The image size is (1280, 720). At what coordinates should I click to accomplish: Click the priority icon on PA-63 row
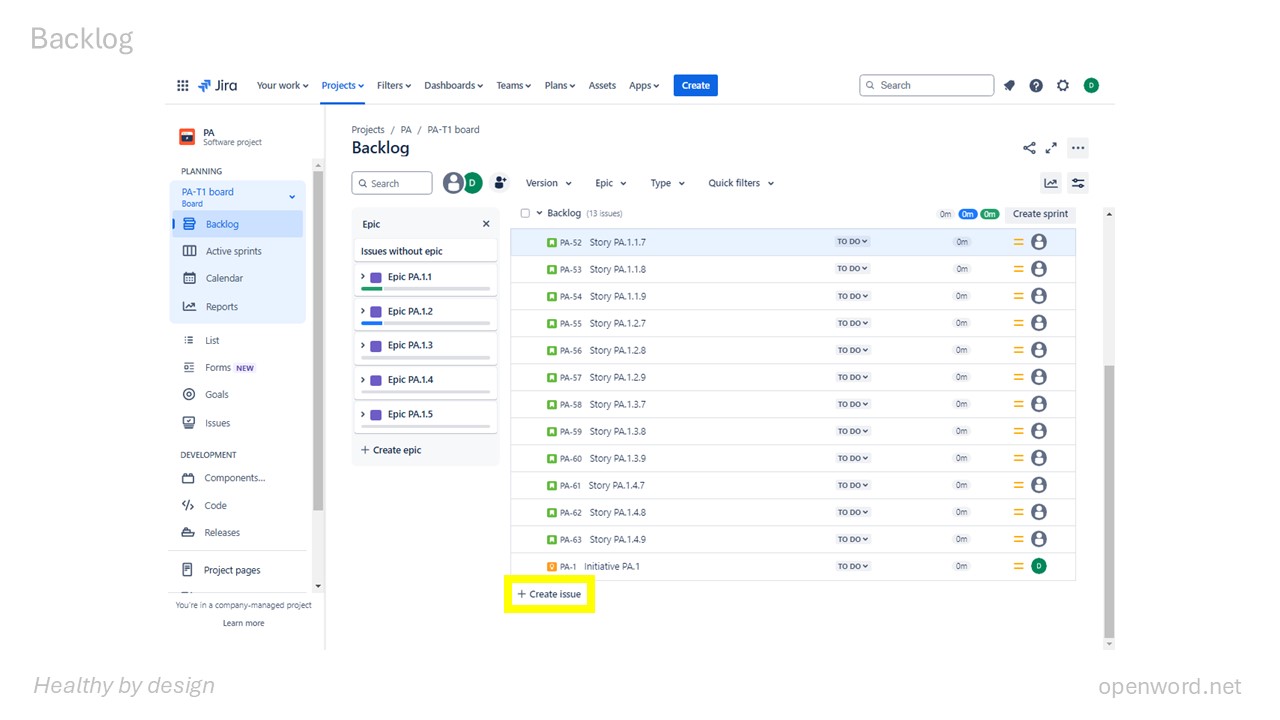pos(1019,539)
